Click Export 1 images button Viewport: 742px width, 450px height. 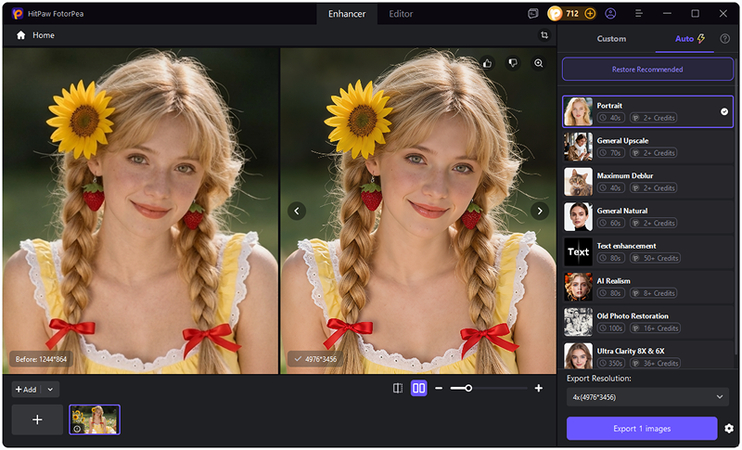(x=642, y=429)
